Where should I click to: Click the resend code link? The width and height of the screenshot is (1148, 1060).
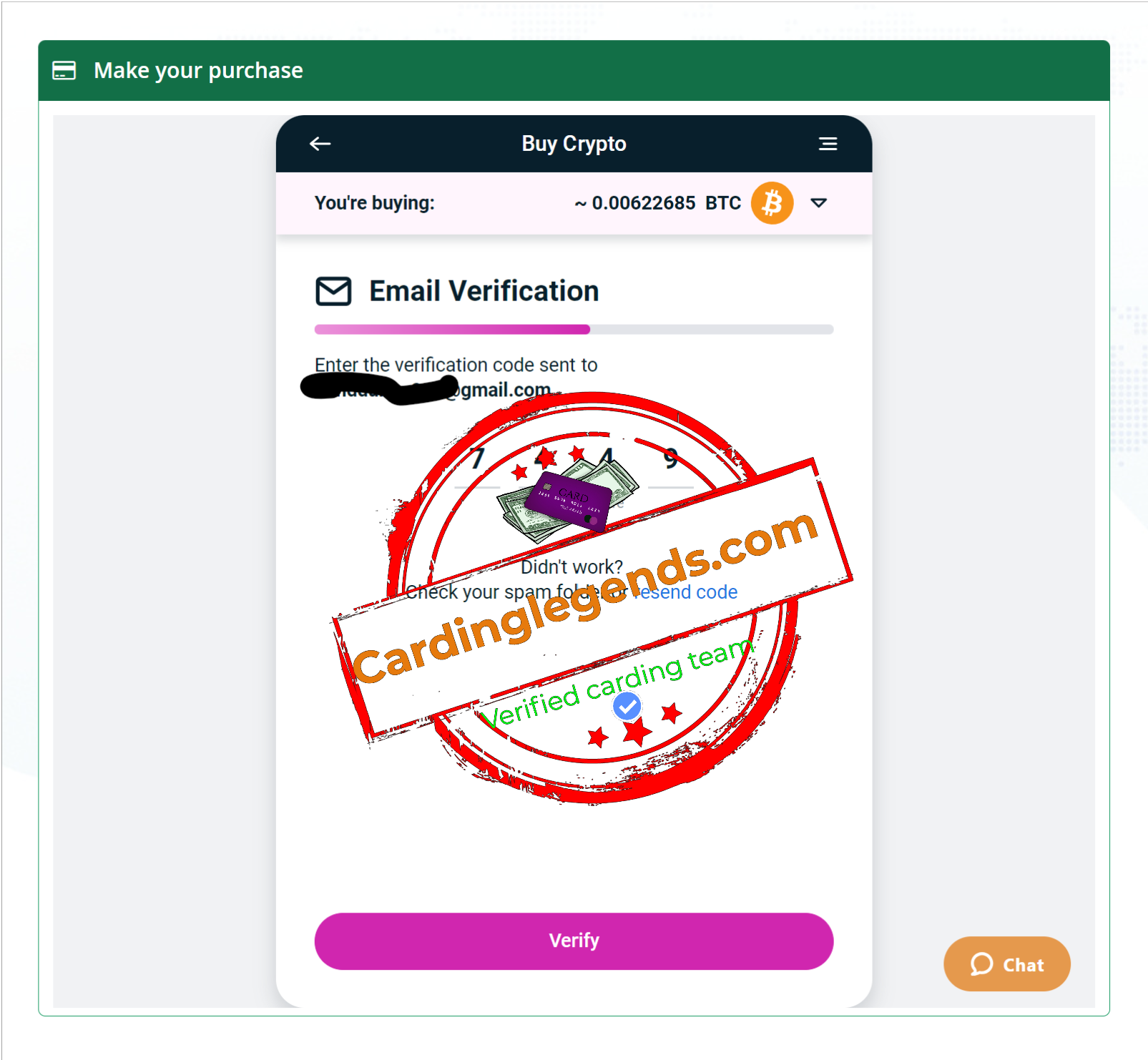685,592
